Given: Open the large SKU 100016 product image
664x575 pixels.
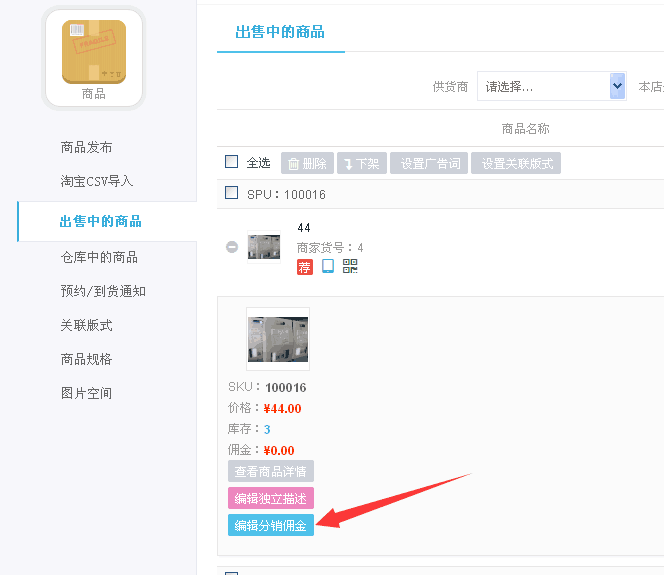Looking at the screenshot, I should click(278, 339).
